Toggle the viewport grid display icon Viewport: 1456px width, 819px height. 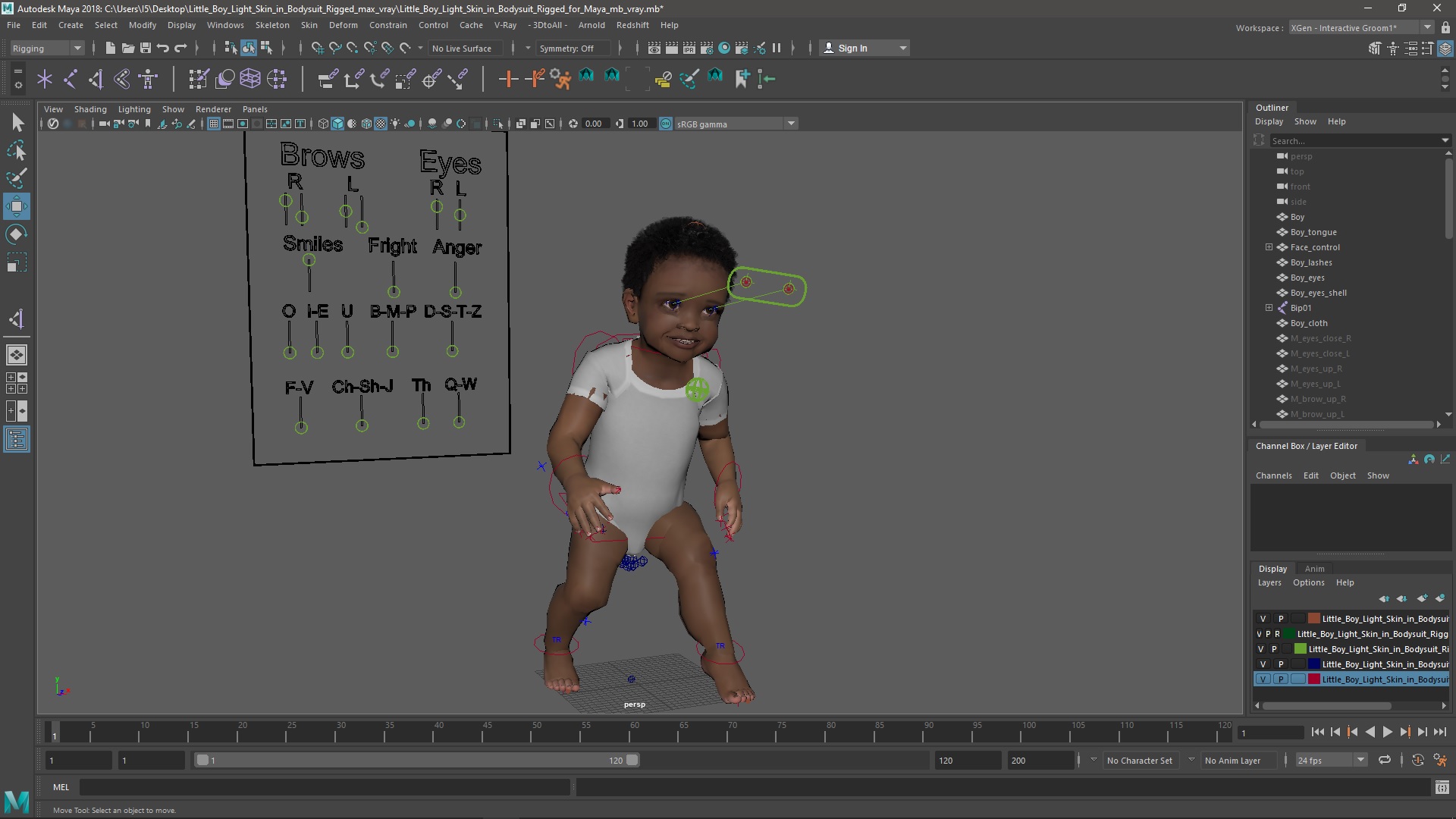tap(214, 124)
